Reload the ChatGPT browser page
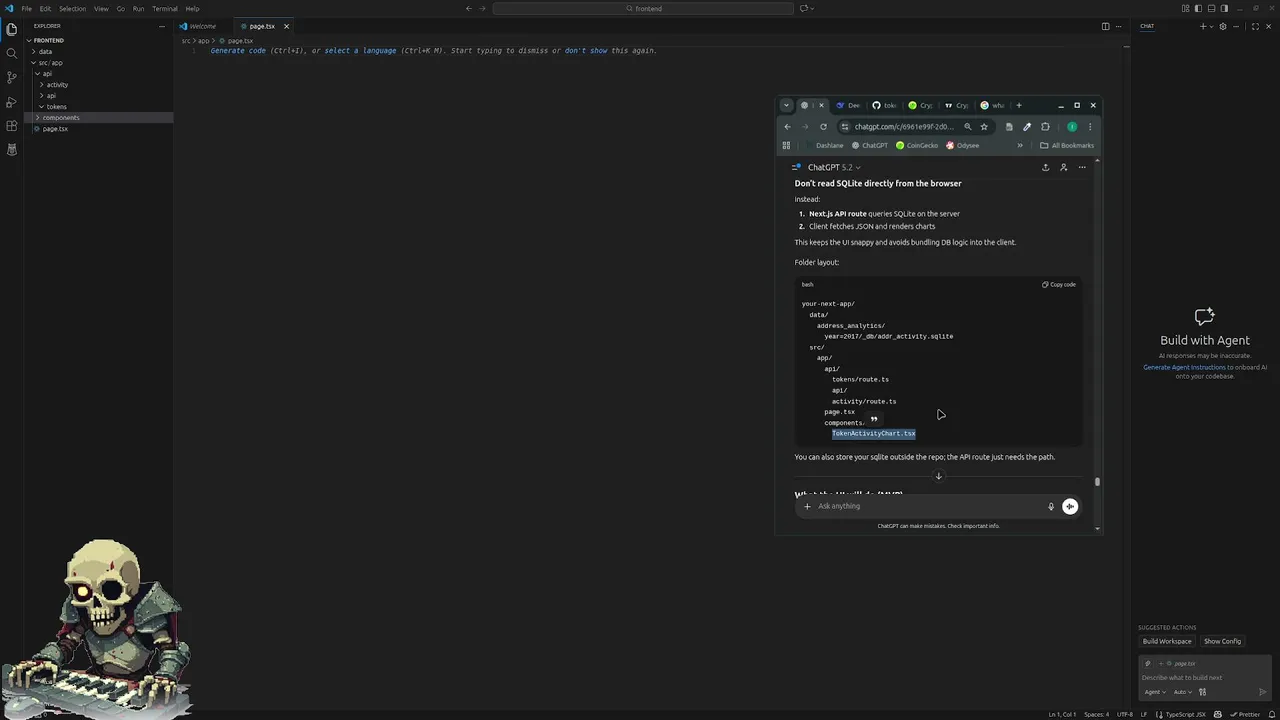This screenshot has height=720, width=1280. point(823,127)
